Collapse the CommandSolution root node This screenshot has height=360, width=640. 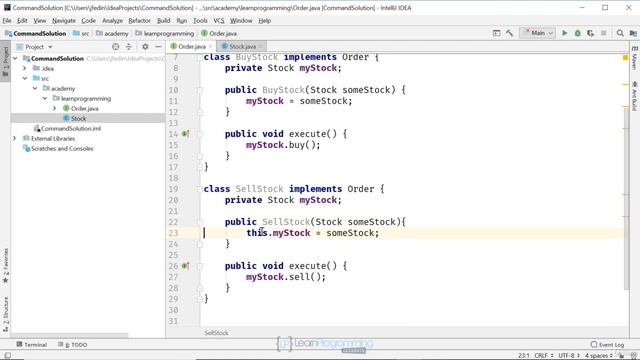[x=15, y=58]
